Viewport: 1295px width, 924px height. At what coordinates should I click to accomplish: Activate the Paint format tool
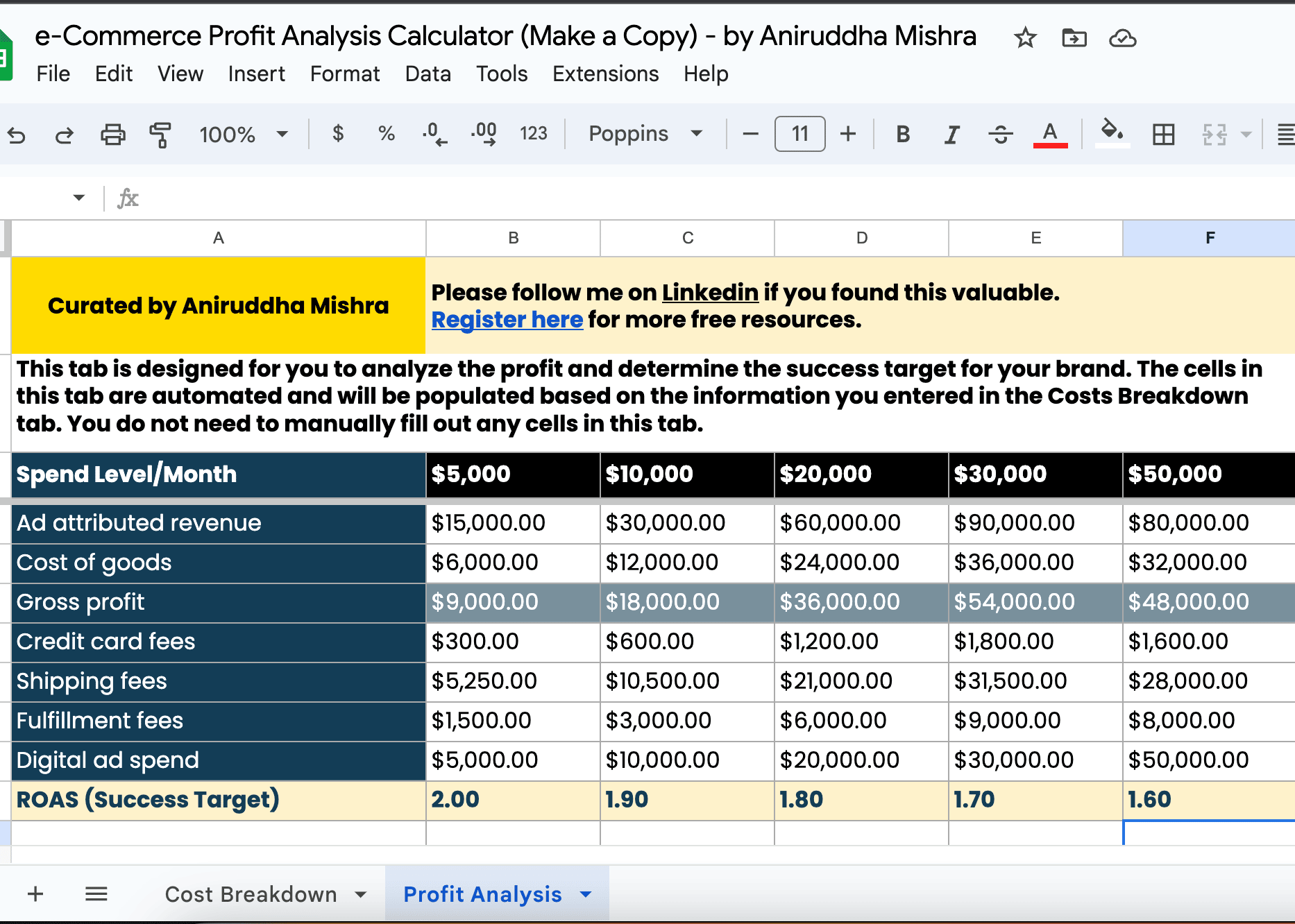(160, 135)
